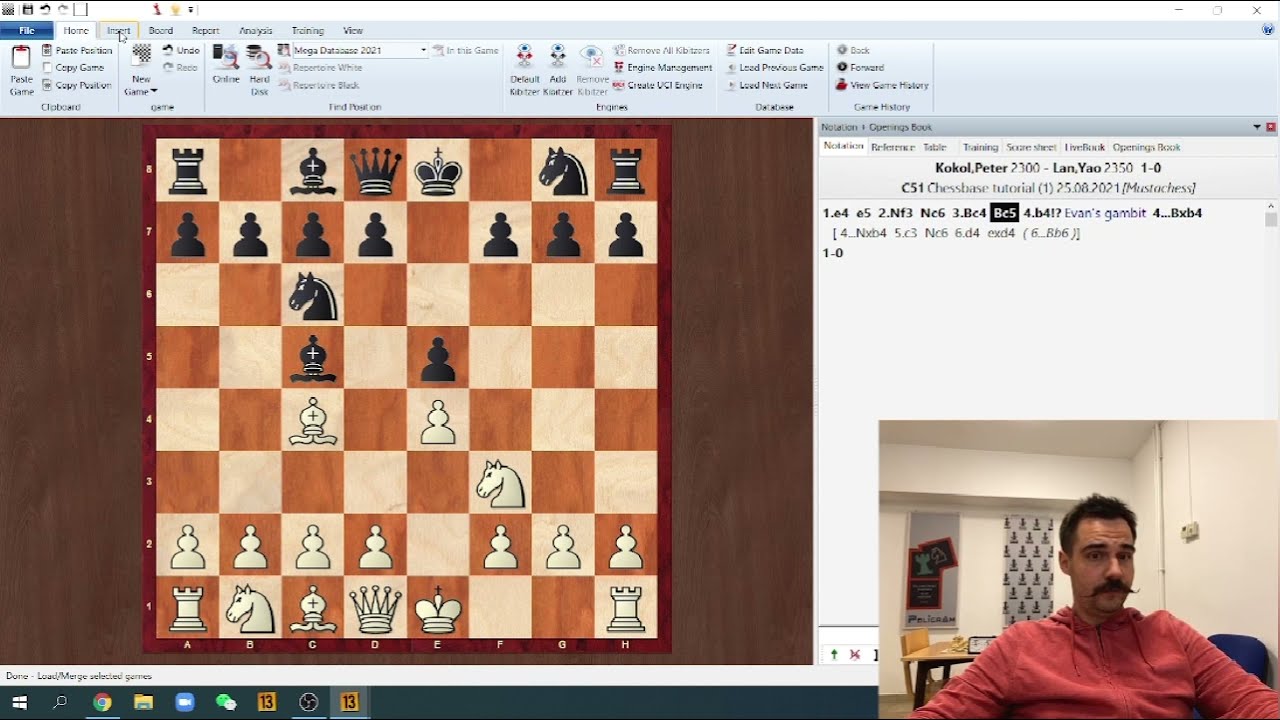Image resolution: width=1280 pixels, height=720 pixels.
Task: Open the quick access customize dropdown
Action: (189, 10)
